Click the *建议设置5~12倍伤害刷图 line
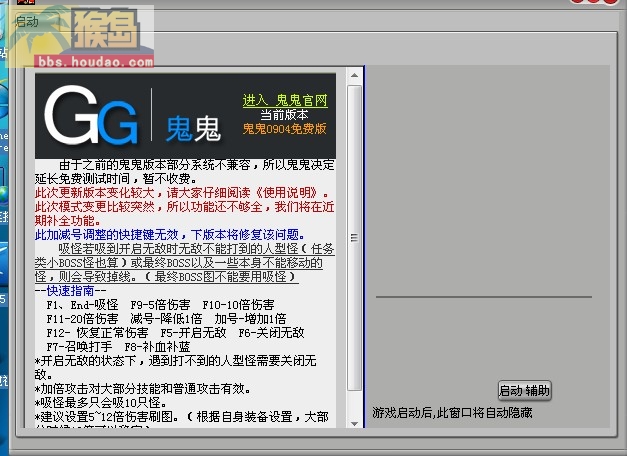 tap(182, 416)
